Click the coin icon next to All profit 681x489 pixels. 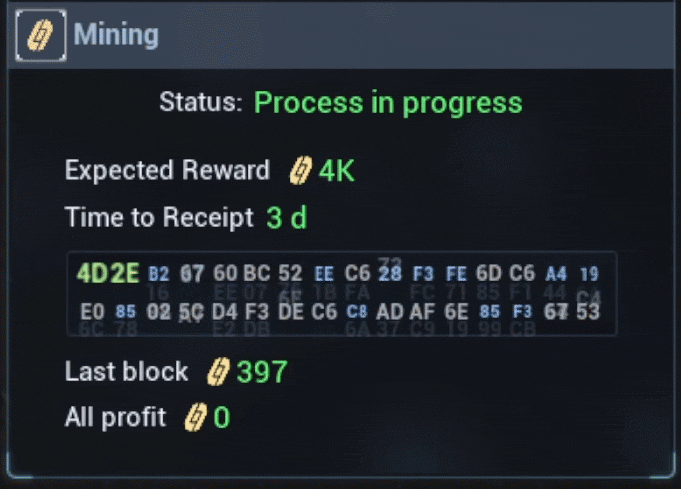(195, 417)
